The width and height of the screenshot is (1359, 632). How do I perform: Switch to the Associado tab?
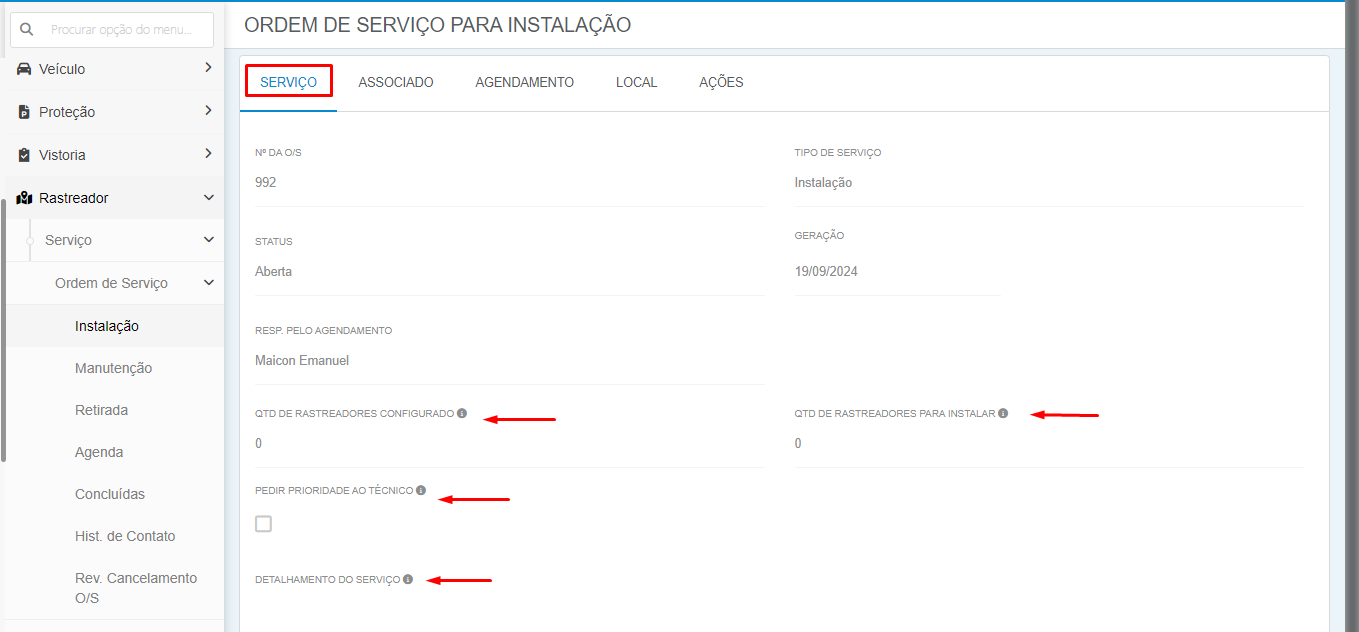(x=396, y=82)
